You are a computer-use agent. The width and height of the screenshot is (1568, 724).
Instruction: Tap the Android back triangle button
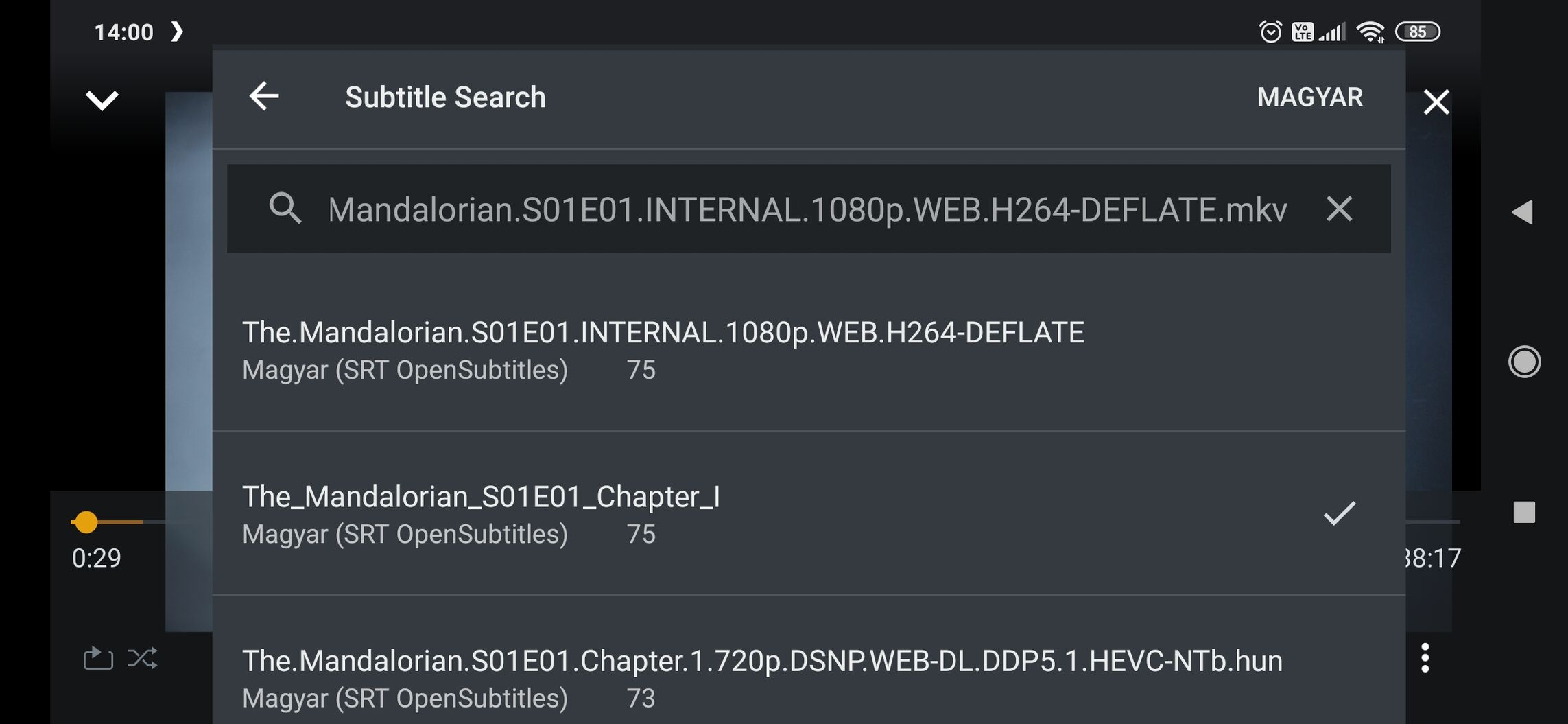1523,212
